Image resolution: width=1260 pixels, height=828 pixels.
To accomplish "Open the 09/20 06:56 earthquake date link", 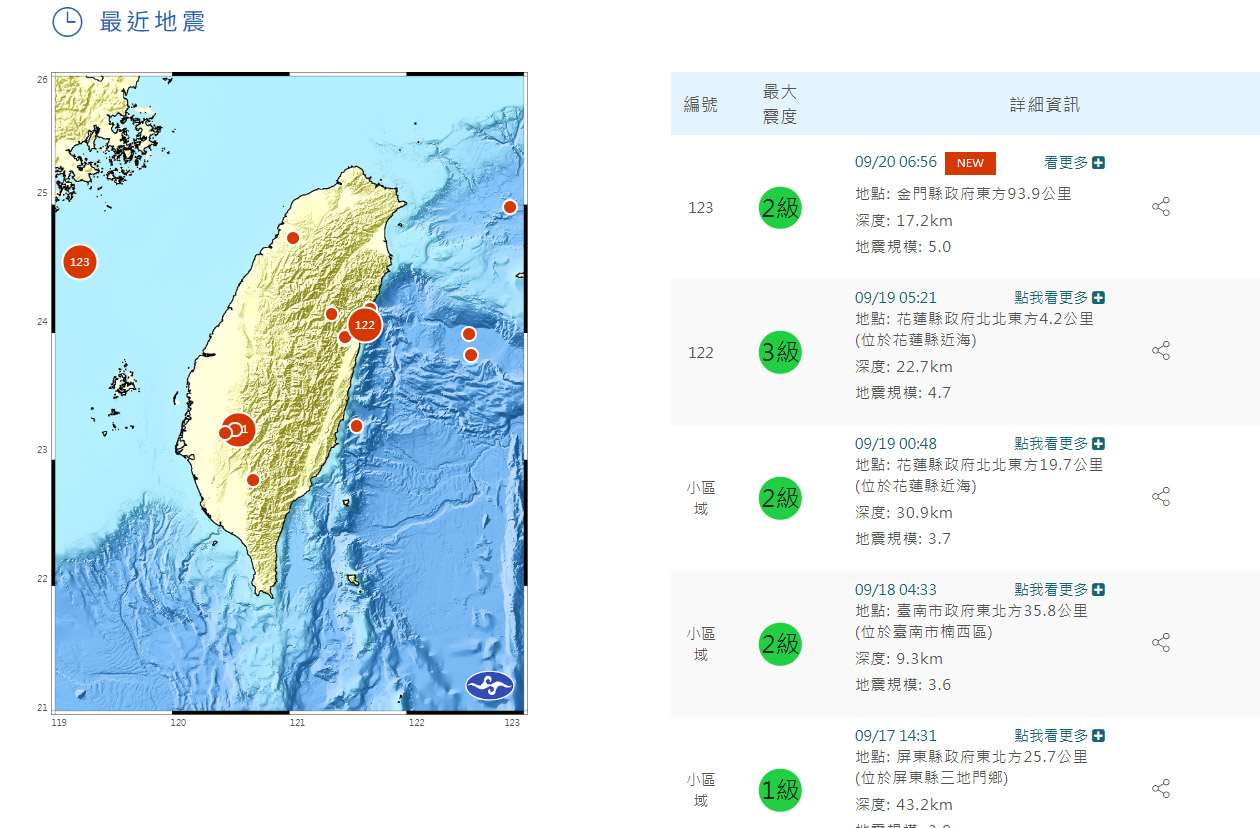I will pyautogui.click(x=895, y=162).
